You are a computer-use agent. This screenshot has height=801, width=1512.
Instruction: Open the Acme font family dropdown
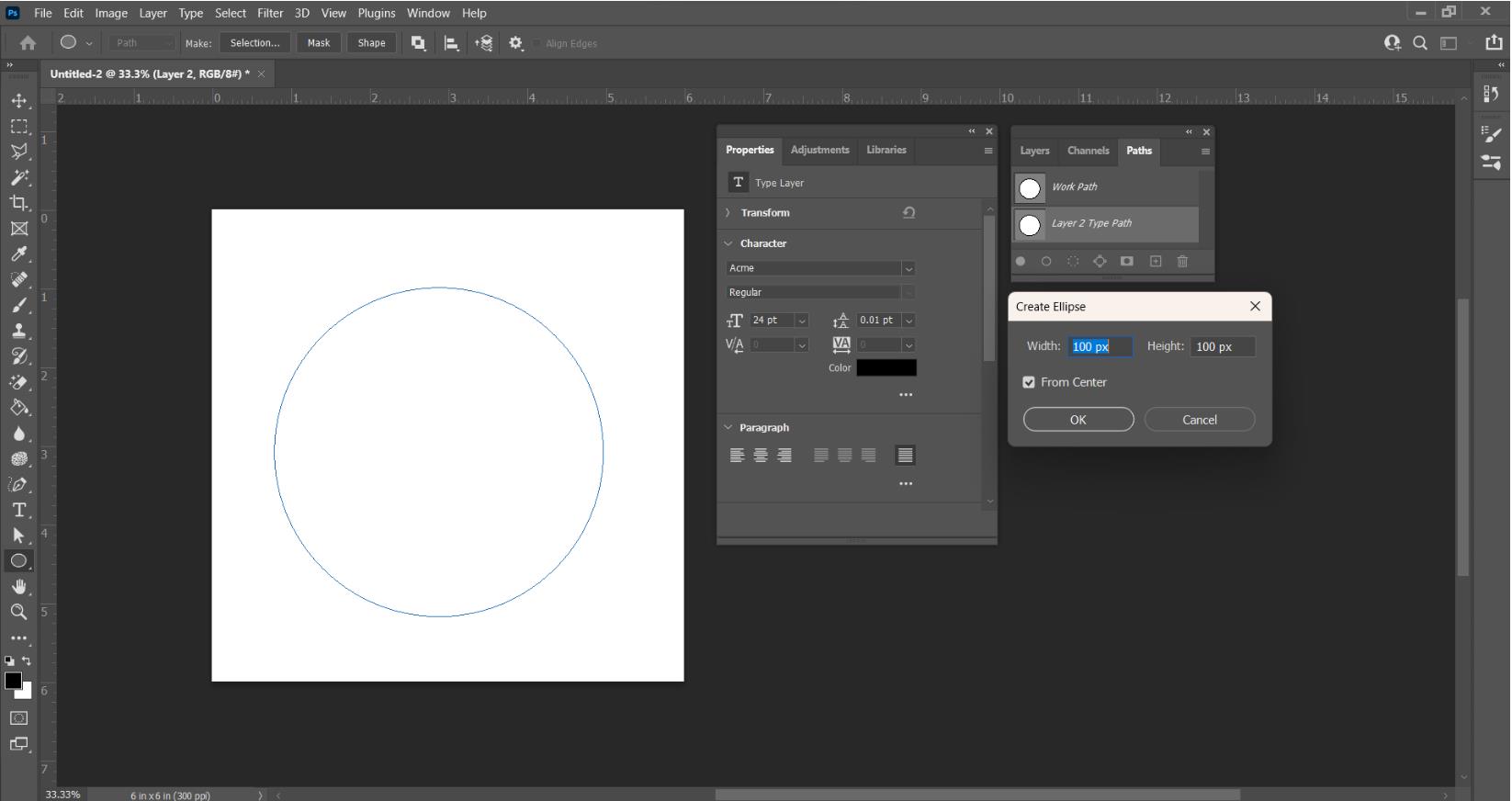(x=908, y=269)
